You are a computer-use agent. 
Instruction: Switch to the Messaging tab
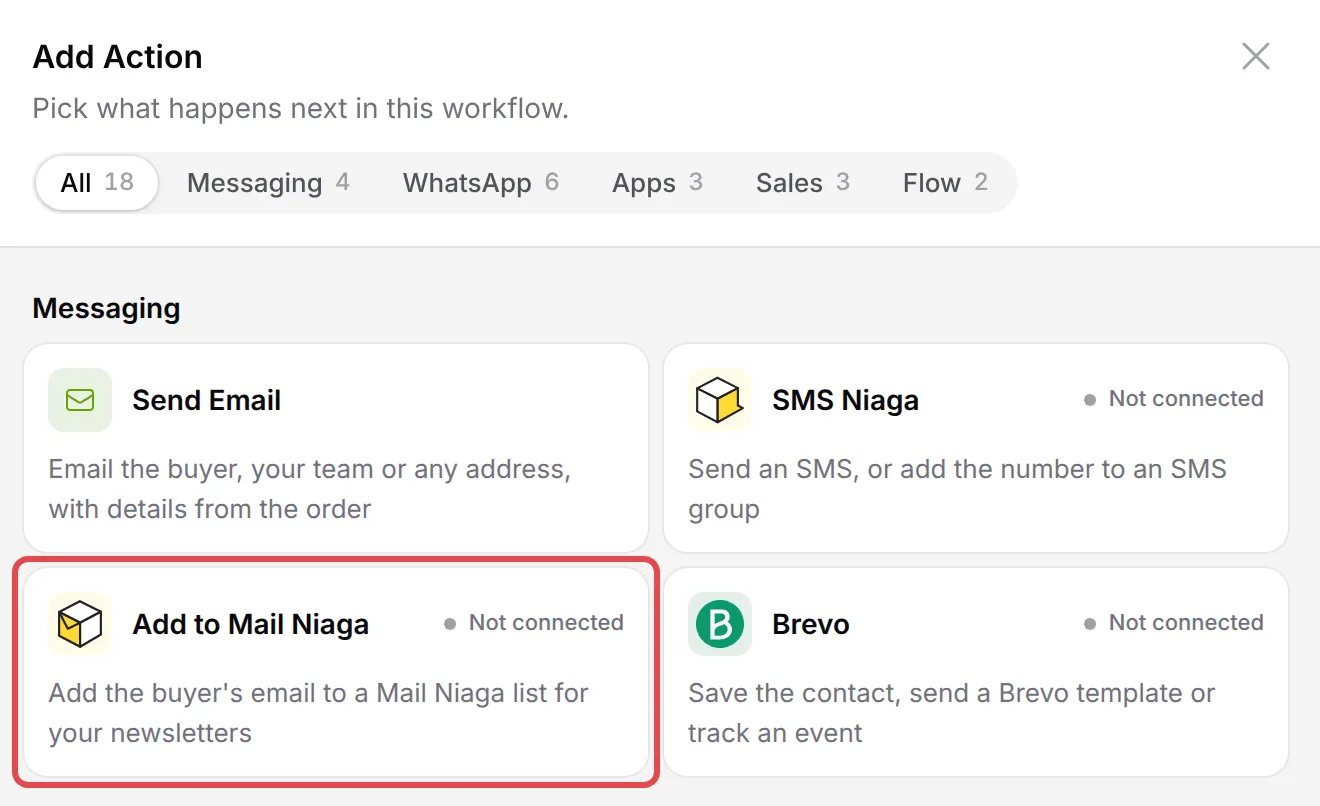(268, 183)
